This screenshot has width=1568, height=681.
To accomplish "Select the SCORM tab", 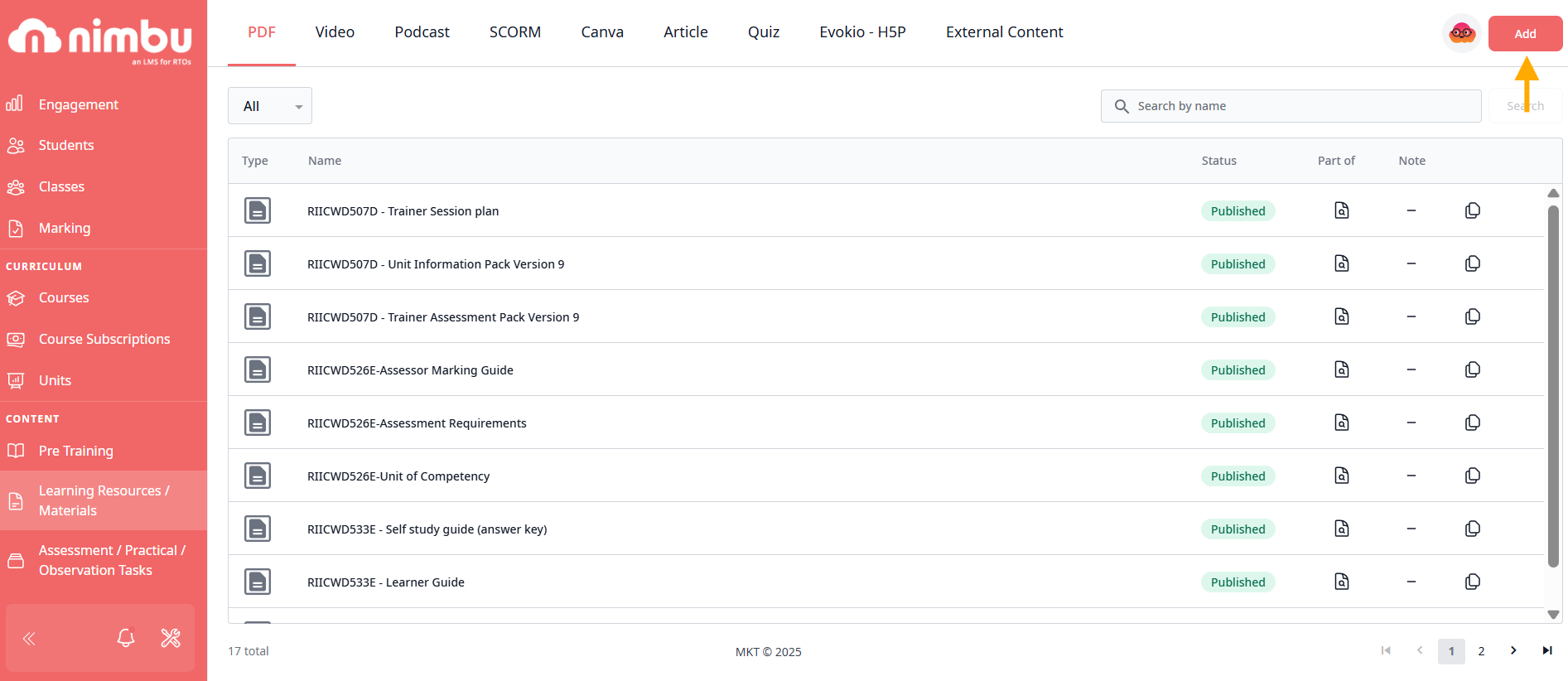I will 515,32.
